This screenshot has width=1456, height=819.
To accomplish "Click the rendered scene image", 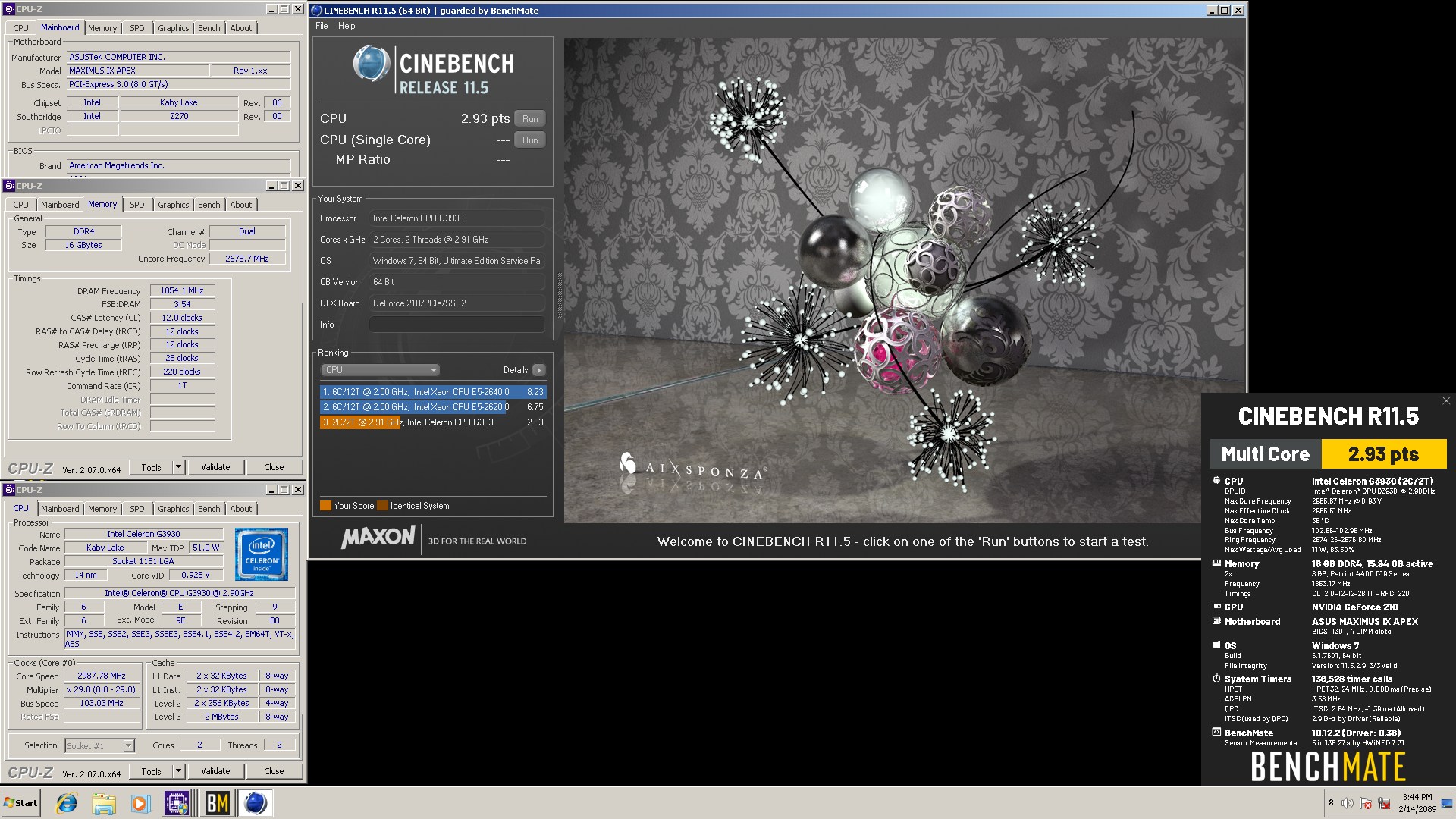I will 904,281.
